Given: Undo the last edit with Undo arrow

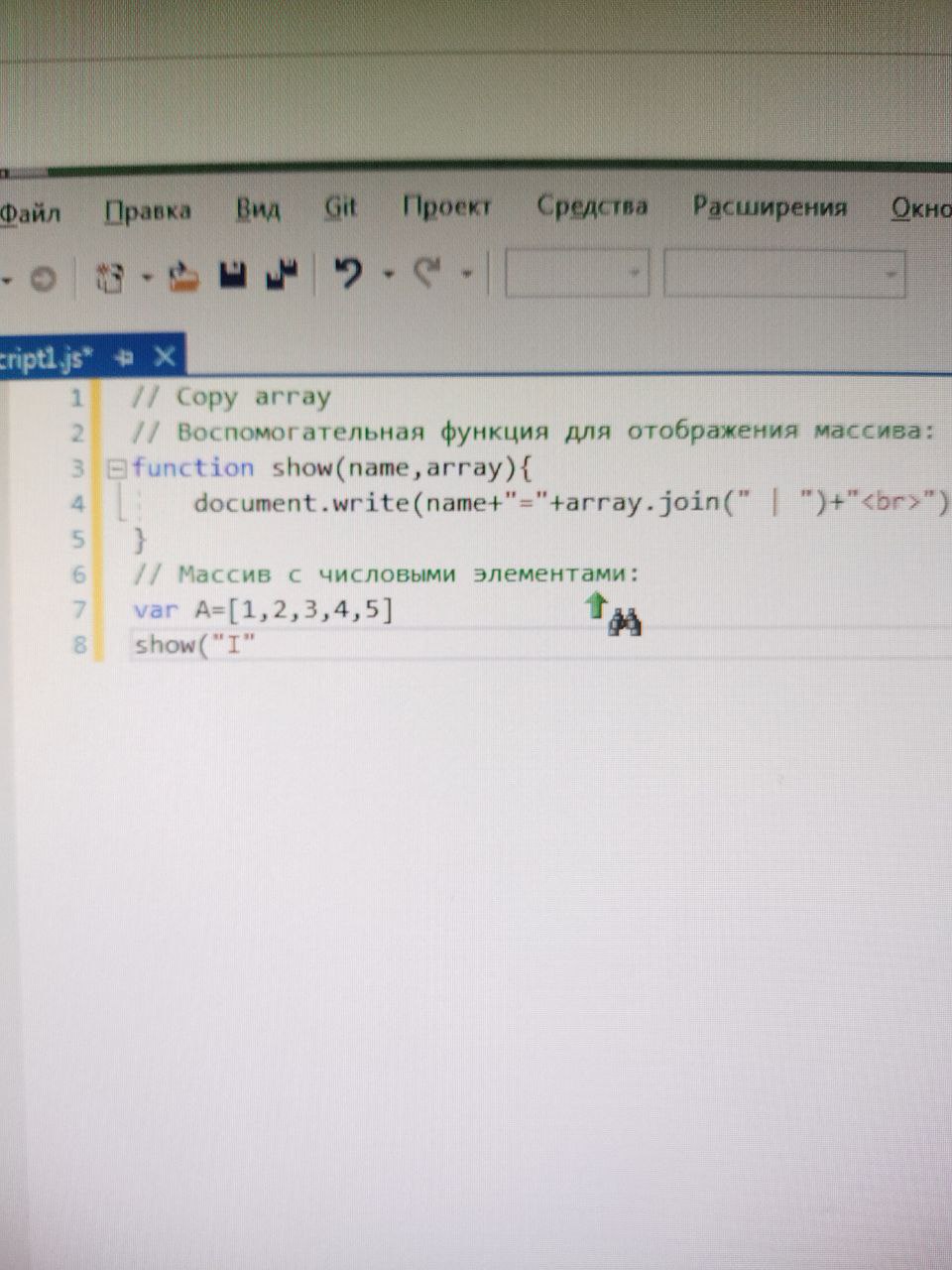Looking at the screenshot, I should (x=348, y=273).
